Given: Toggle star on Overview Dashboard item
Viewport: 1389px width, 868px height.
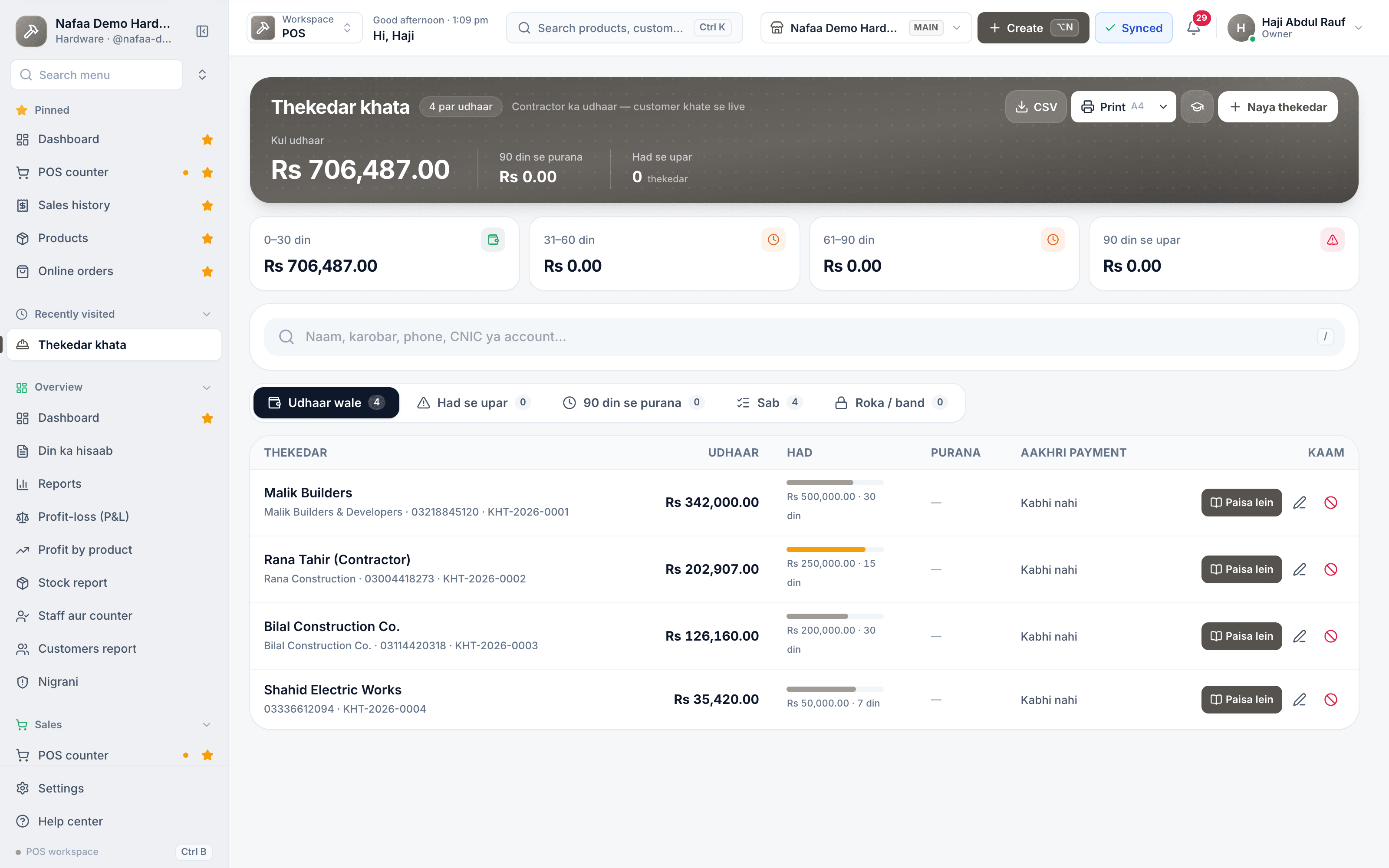Looking at the screenshot, I should tap(207, 418).
